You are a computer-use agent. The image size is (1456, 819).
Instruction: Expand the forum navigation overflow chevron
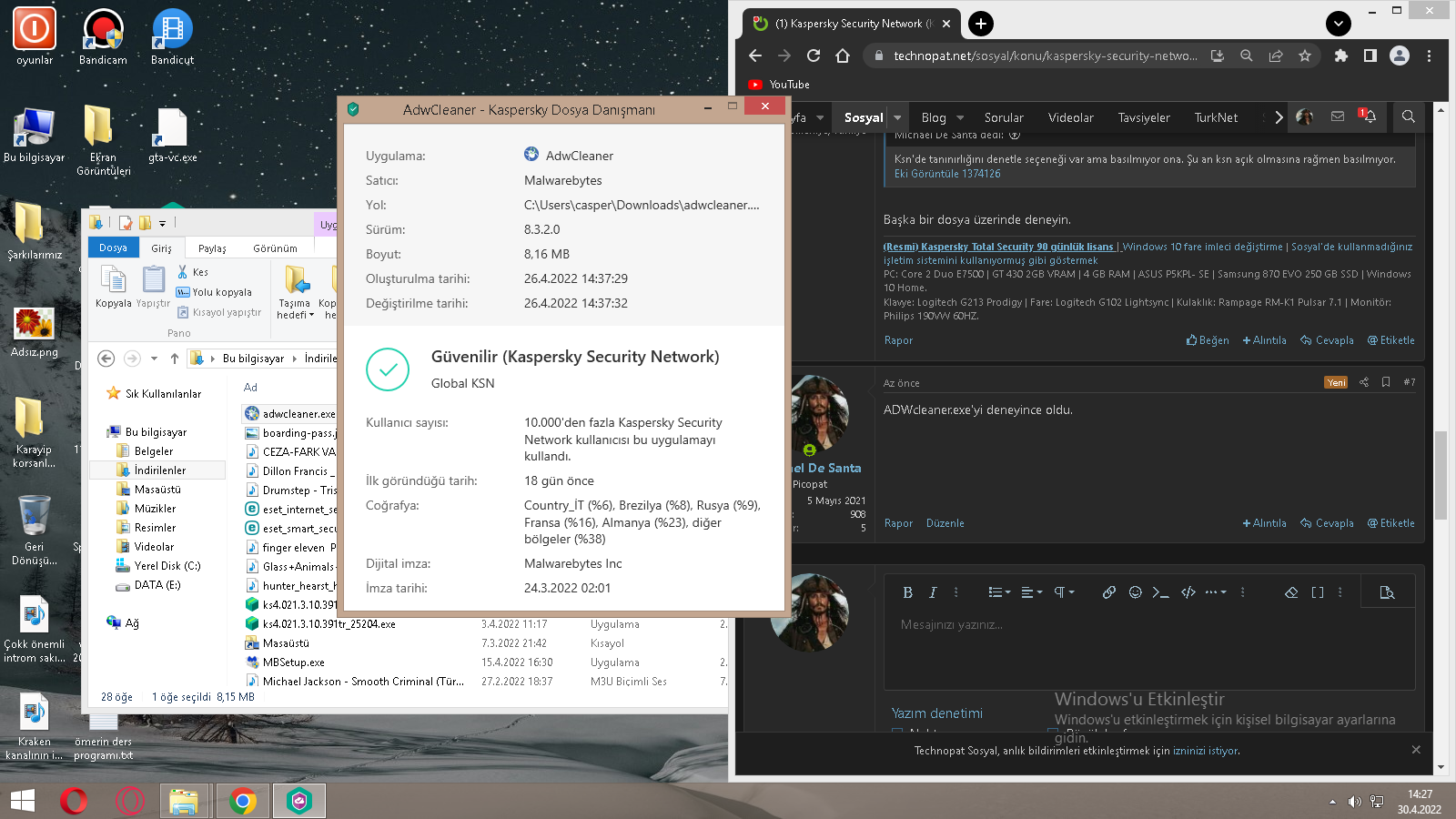[1279, 117]
